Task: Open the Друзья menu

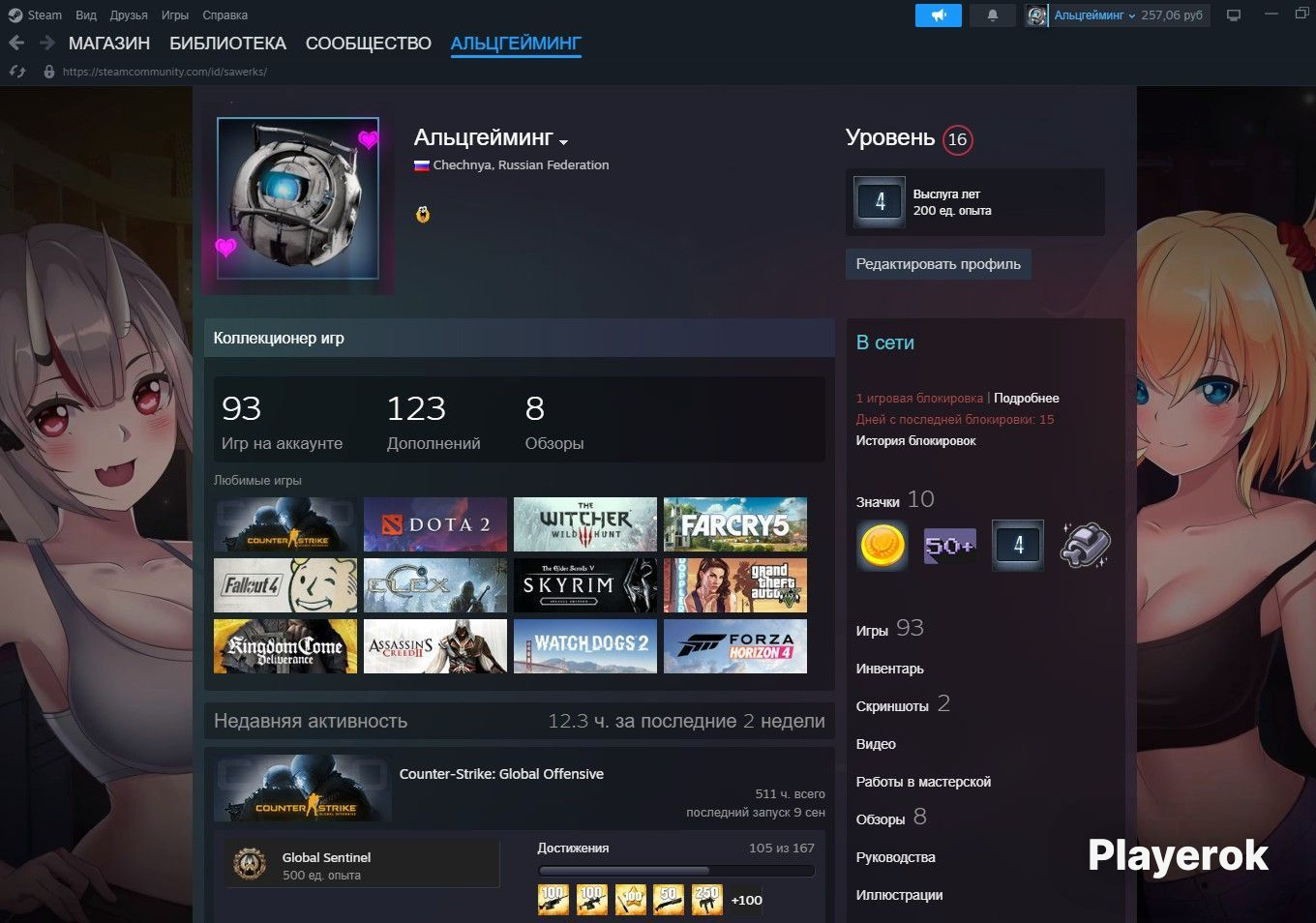Action: click(129, 15)
